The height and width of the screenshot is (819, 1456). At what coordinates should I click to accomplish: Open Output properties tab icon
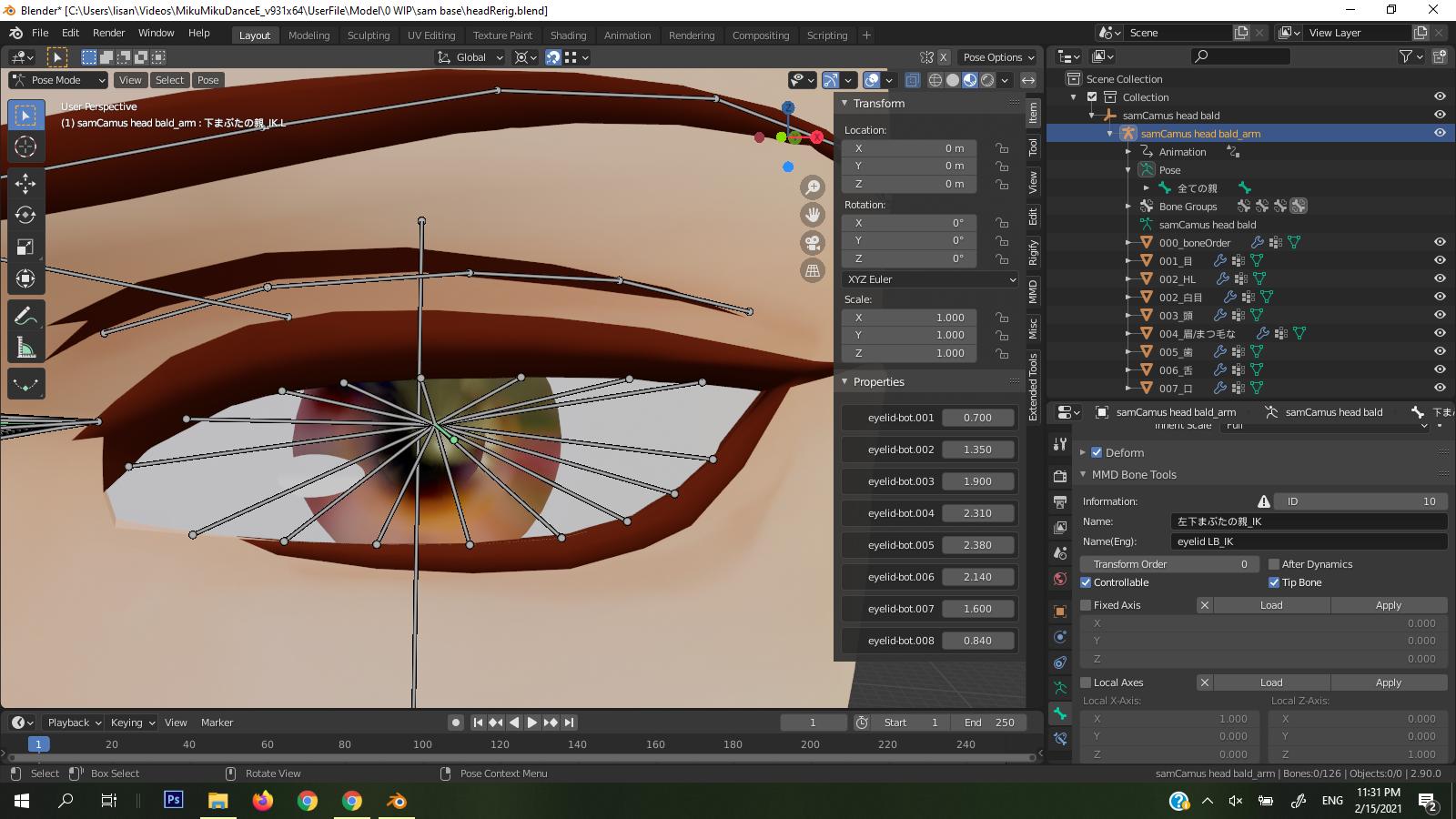pyautogui.click(x=1060, y=502)
